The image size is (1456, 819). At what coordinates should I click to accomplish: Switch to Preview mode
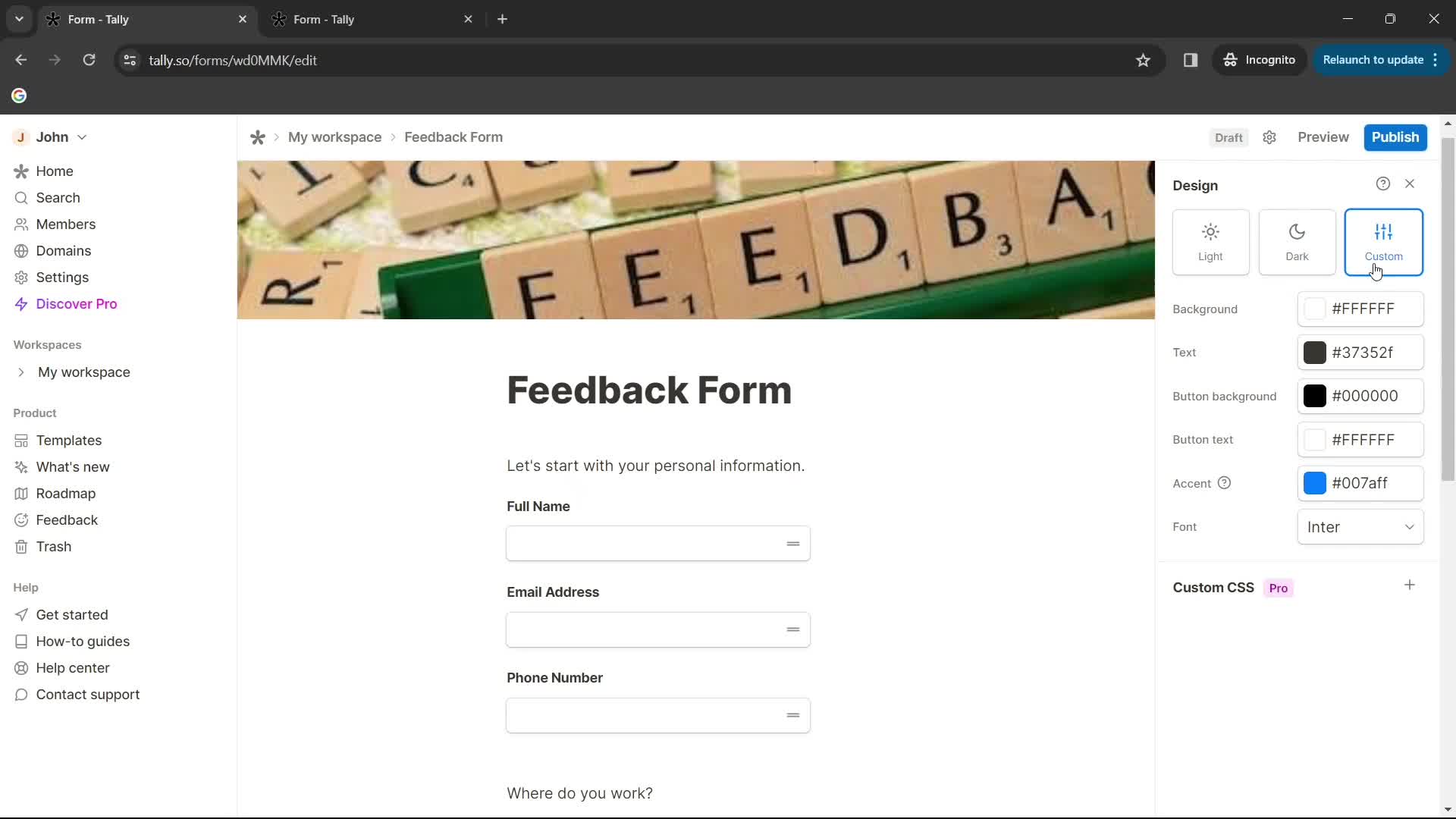pos(1325,137)
